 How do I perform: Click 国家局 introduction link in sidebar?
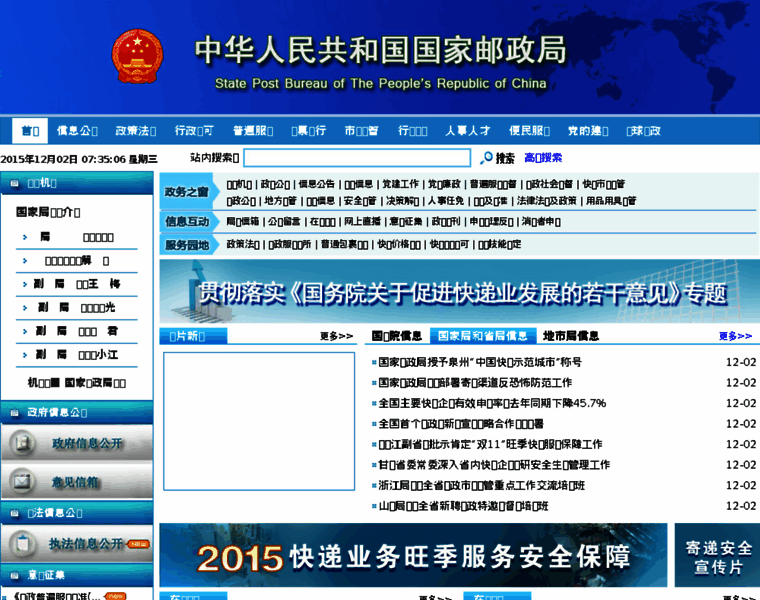click(48, 212)
